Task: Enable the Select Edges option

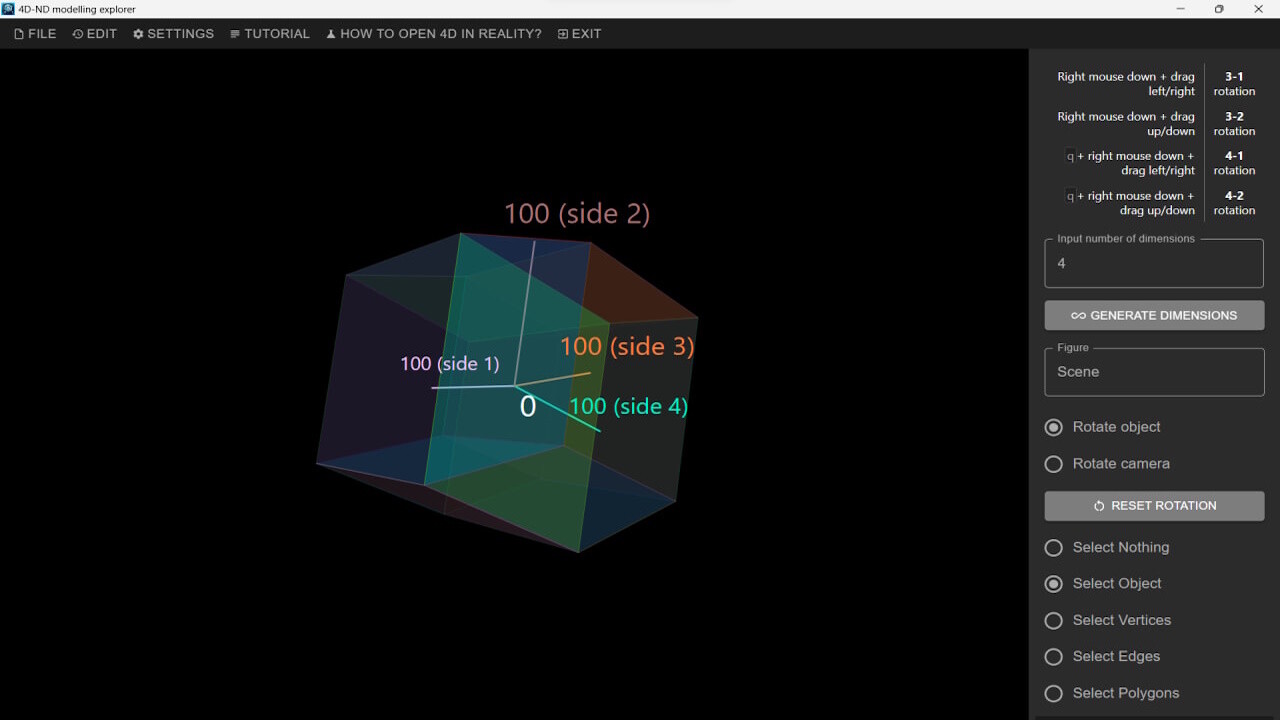Action: tap(1053, 656)
